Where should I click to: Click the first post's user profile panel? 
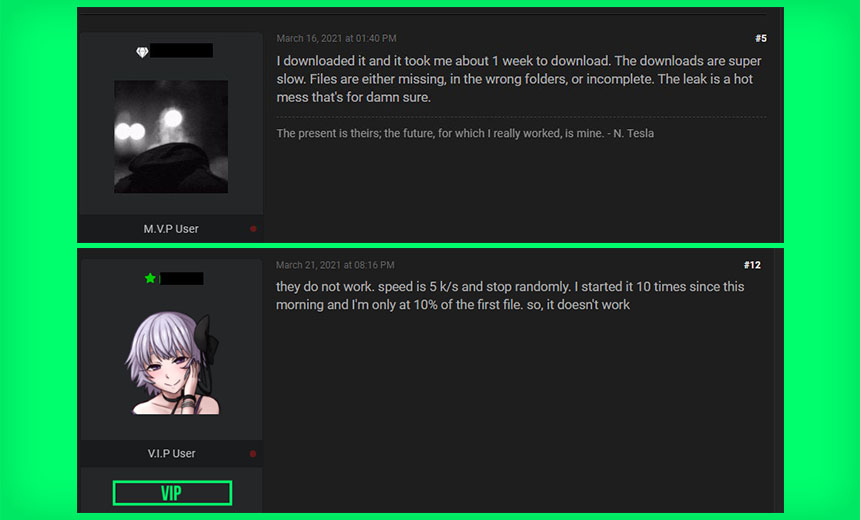click(x=171, y=137)
